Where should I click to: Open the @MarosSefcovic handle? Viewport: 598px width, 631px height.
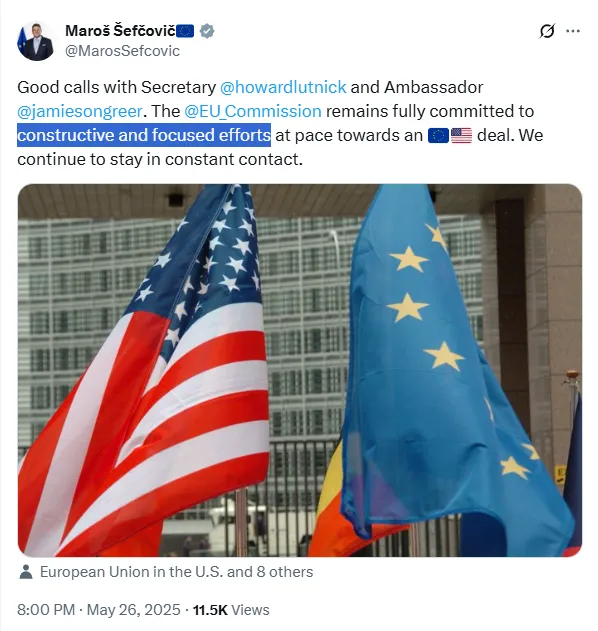click(122, 51)
